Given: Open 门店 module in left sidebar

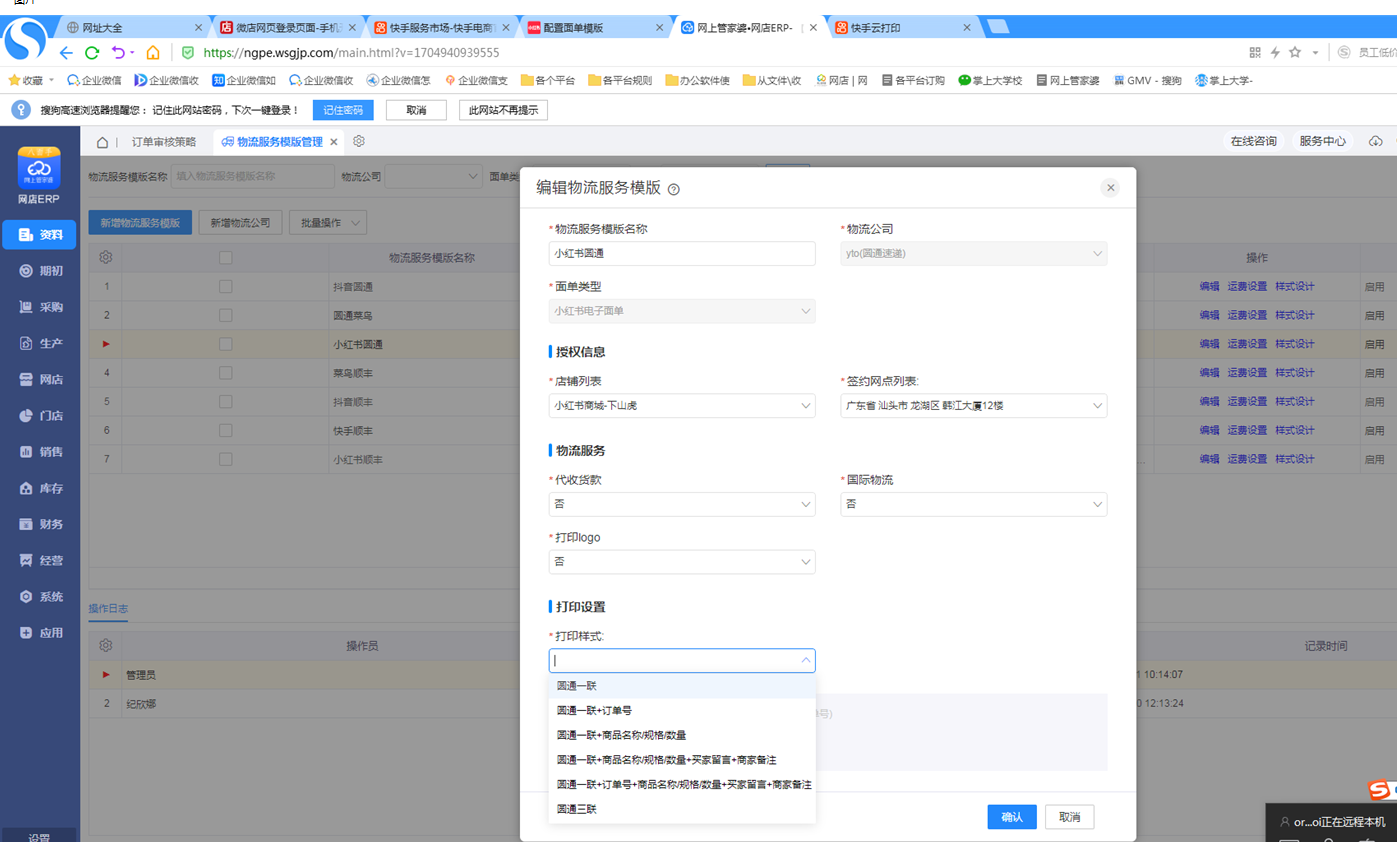Looking at the screenshot, I should [40, 416].
